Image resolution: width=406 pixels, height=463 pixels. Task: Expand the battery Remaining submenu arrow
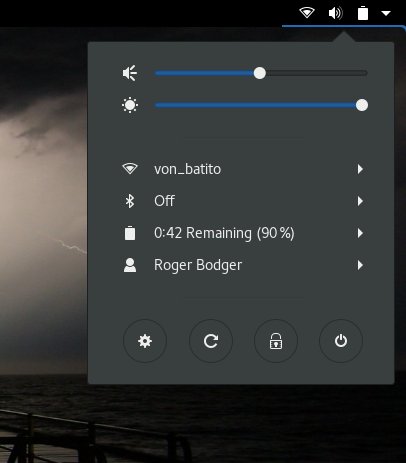[x=360, y=233]
